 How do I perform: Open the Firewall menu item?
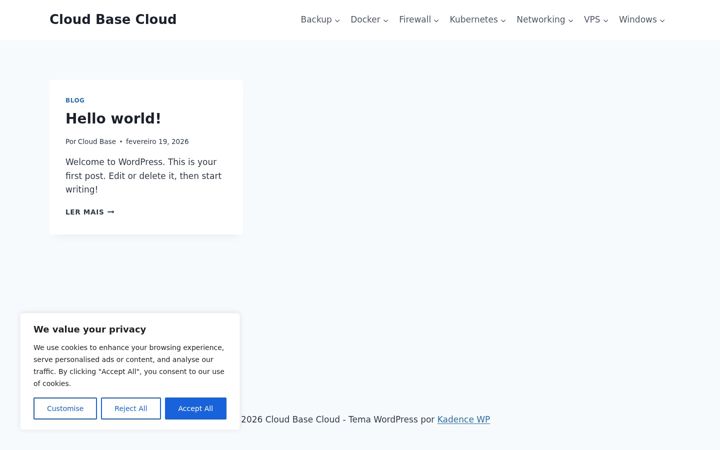(x=415, y=20)
